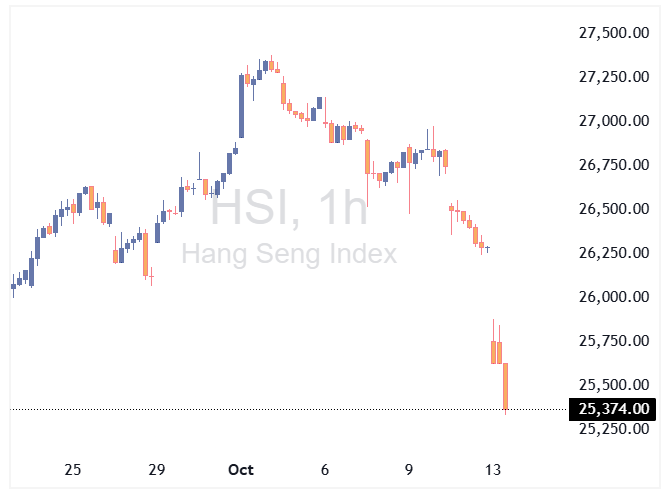Click the 13 date label on time axis
670x499 pixels.
493,470
